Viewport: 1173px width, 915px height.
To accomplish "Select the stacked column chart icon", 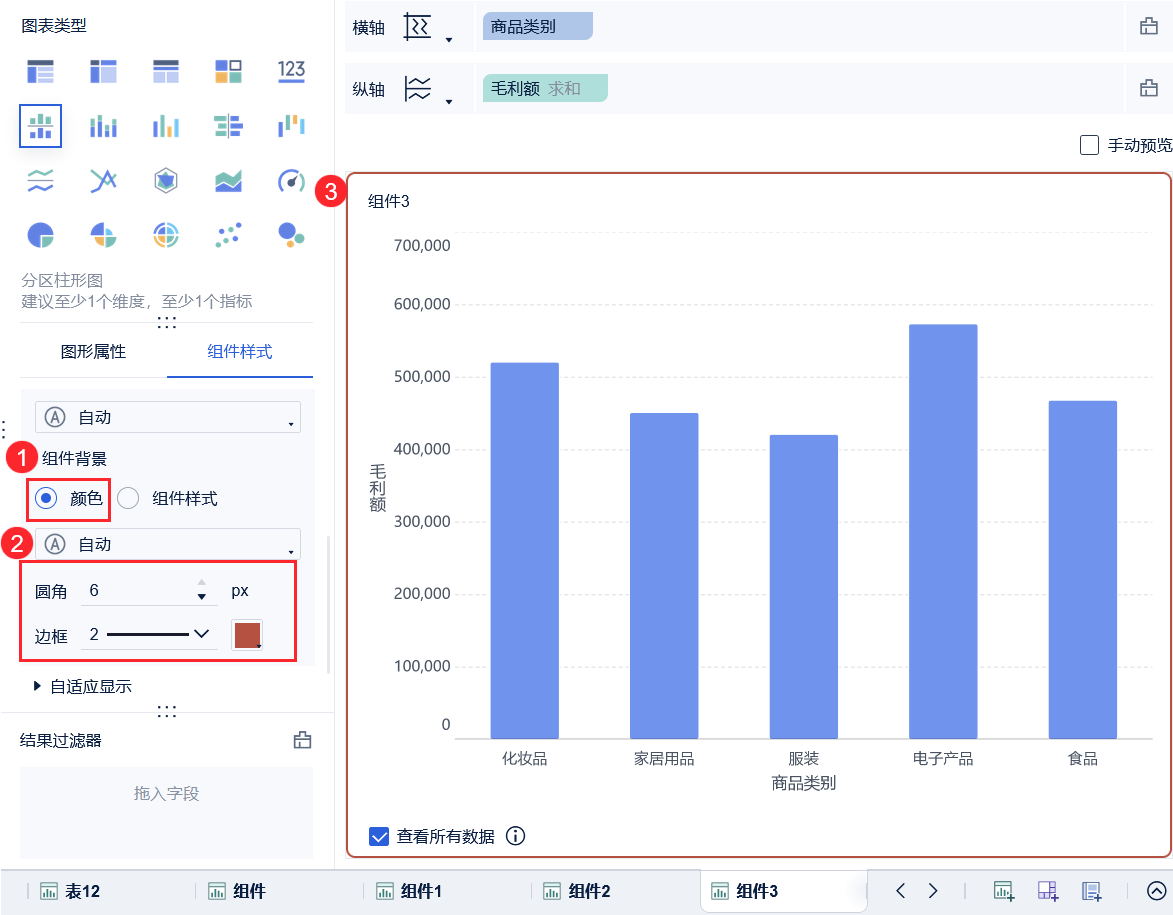I will [103, 126].
